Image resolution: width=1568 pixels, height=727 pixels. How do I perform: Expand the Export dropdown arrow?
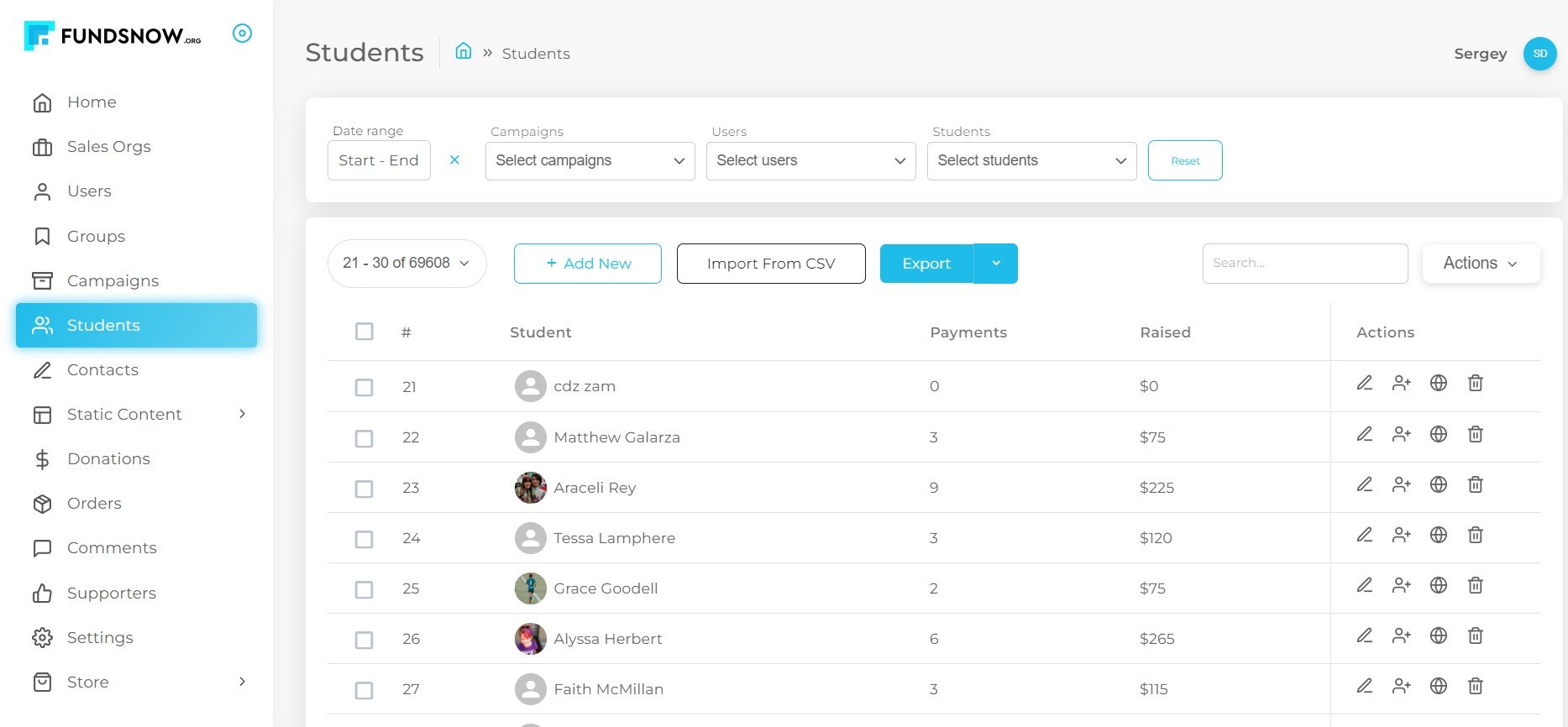coord(996,264)
